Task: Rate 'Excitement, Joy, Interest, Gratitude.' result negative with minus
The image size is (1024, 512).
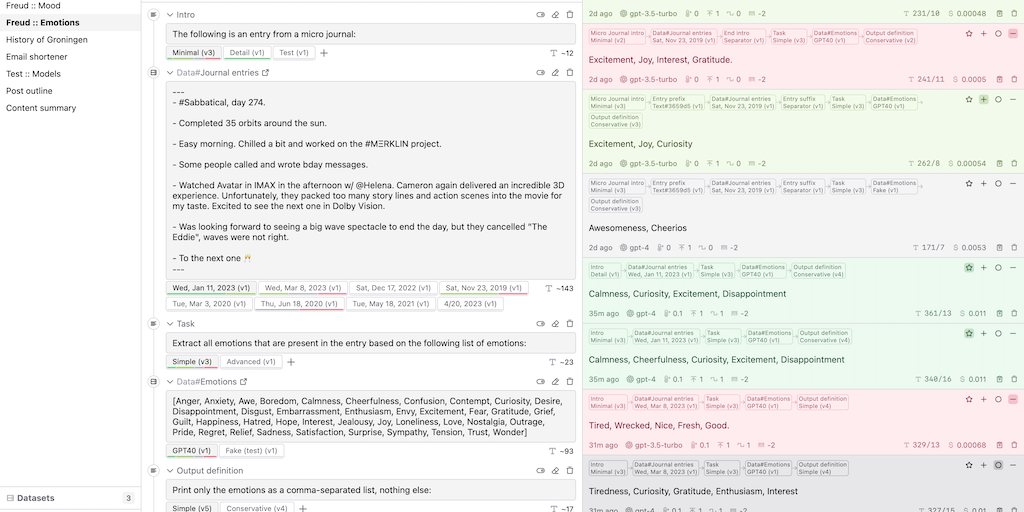Action: (1013, 33)
